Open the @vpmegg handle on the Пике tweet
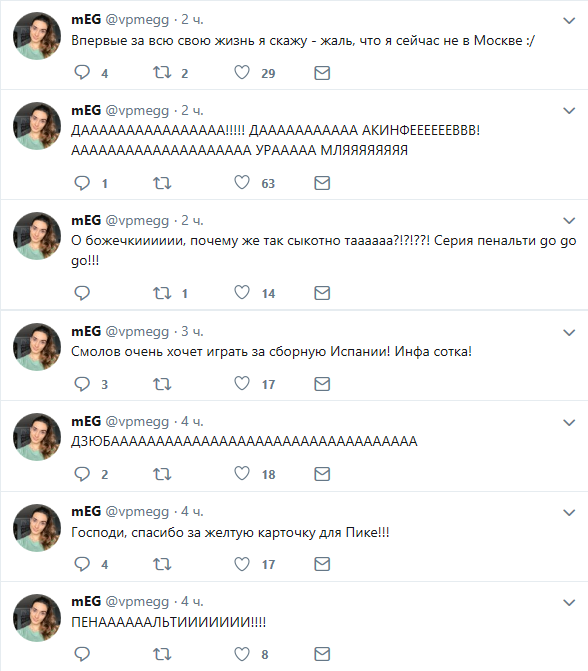The image size is (588, 671). tap(137, 511)
